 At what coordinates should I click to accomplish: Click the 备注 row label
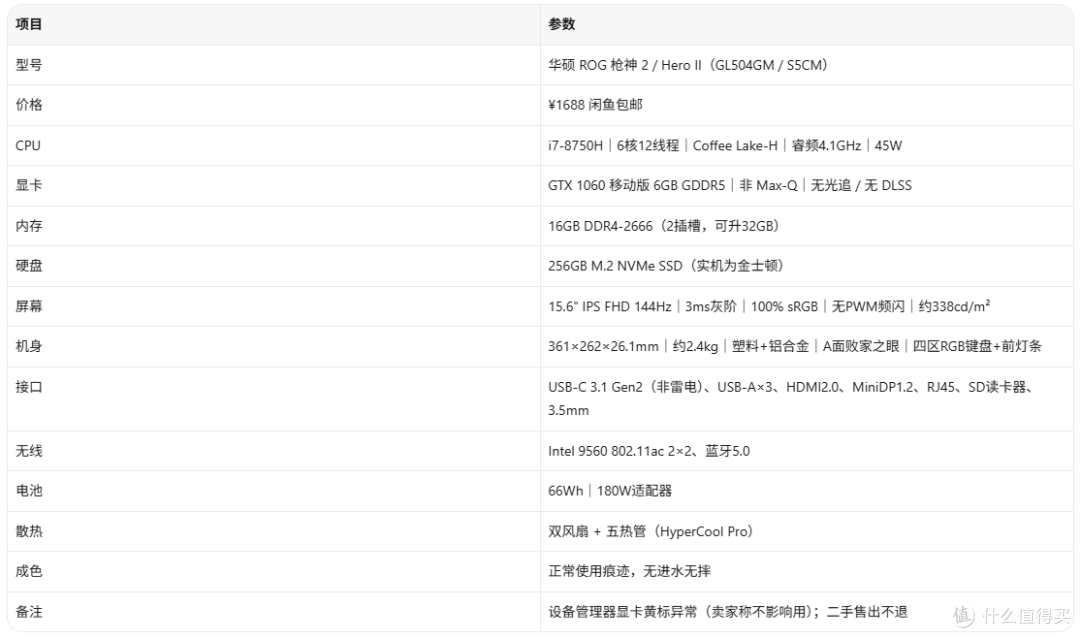pyautogui.click(x=29, y=613)
